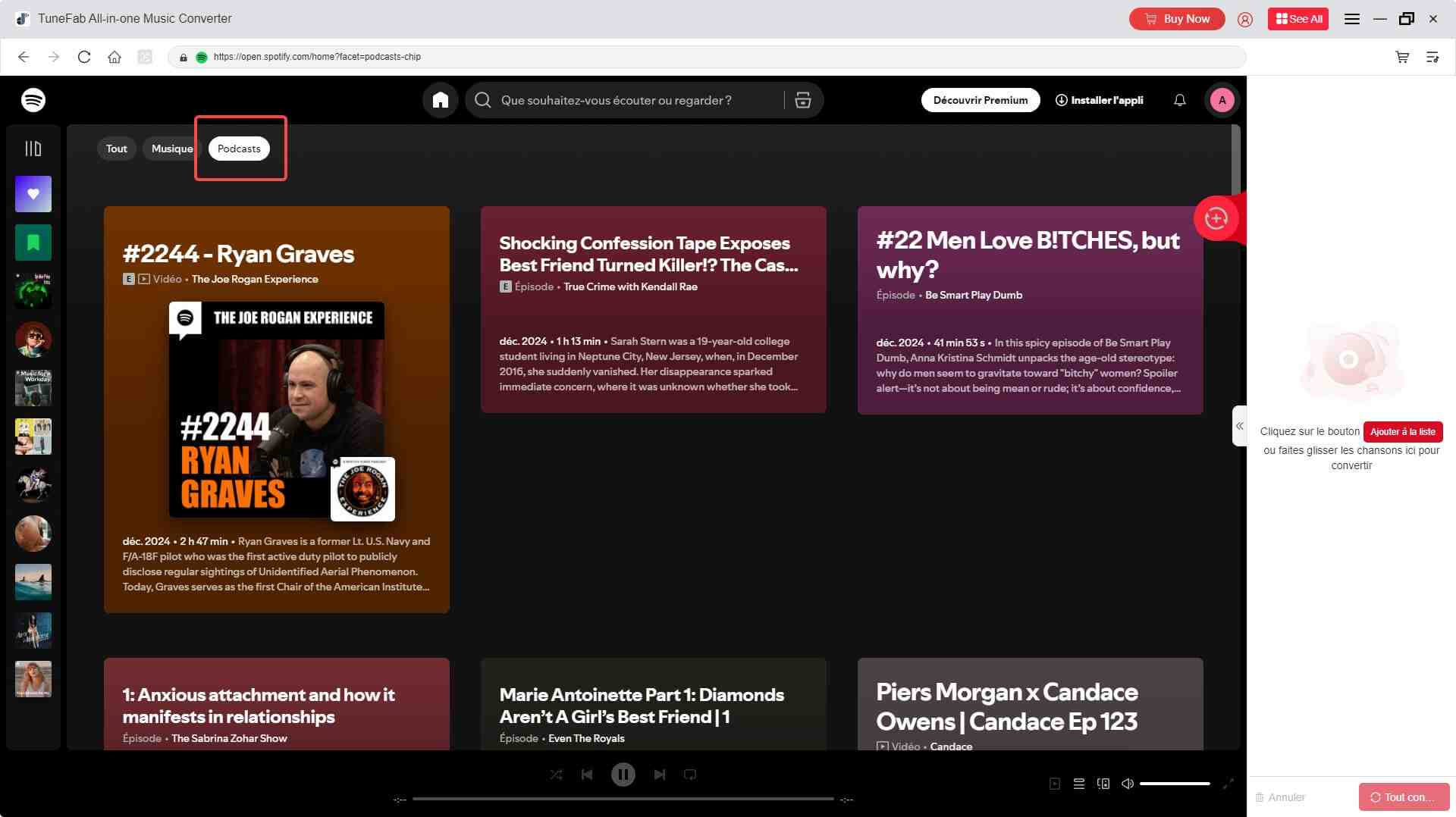Click the Annuler button
The height and width of the screenshot is (817, 1456).
click(x=1280, y=797)
